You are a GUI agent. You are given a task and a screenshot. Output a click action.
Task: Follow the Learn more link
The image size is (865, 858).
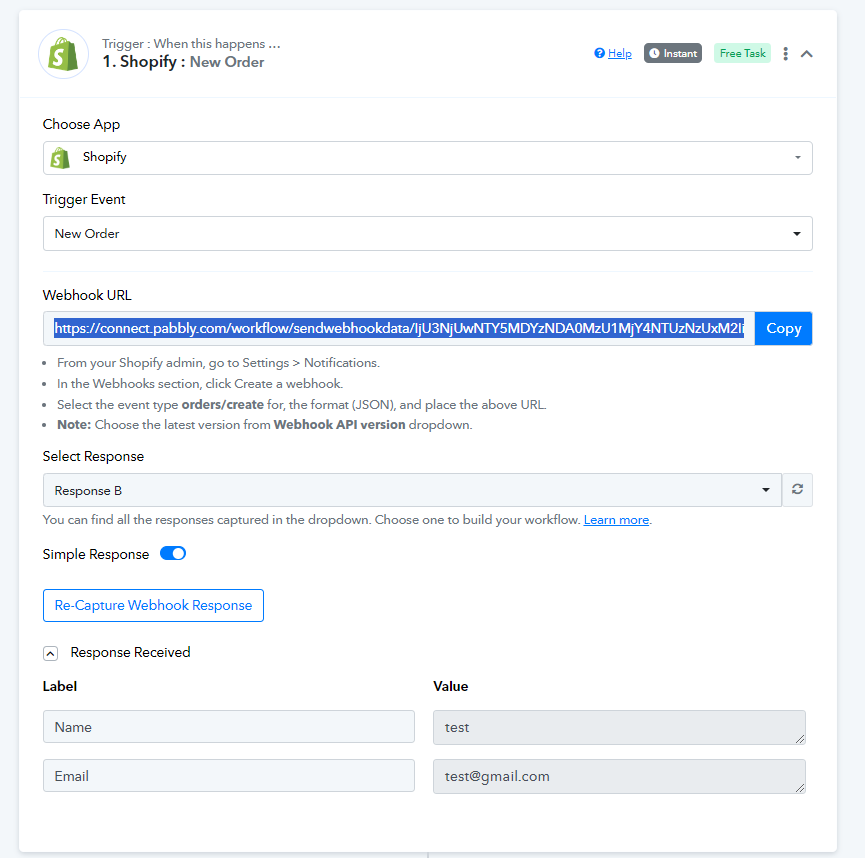pos(616,520)
